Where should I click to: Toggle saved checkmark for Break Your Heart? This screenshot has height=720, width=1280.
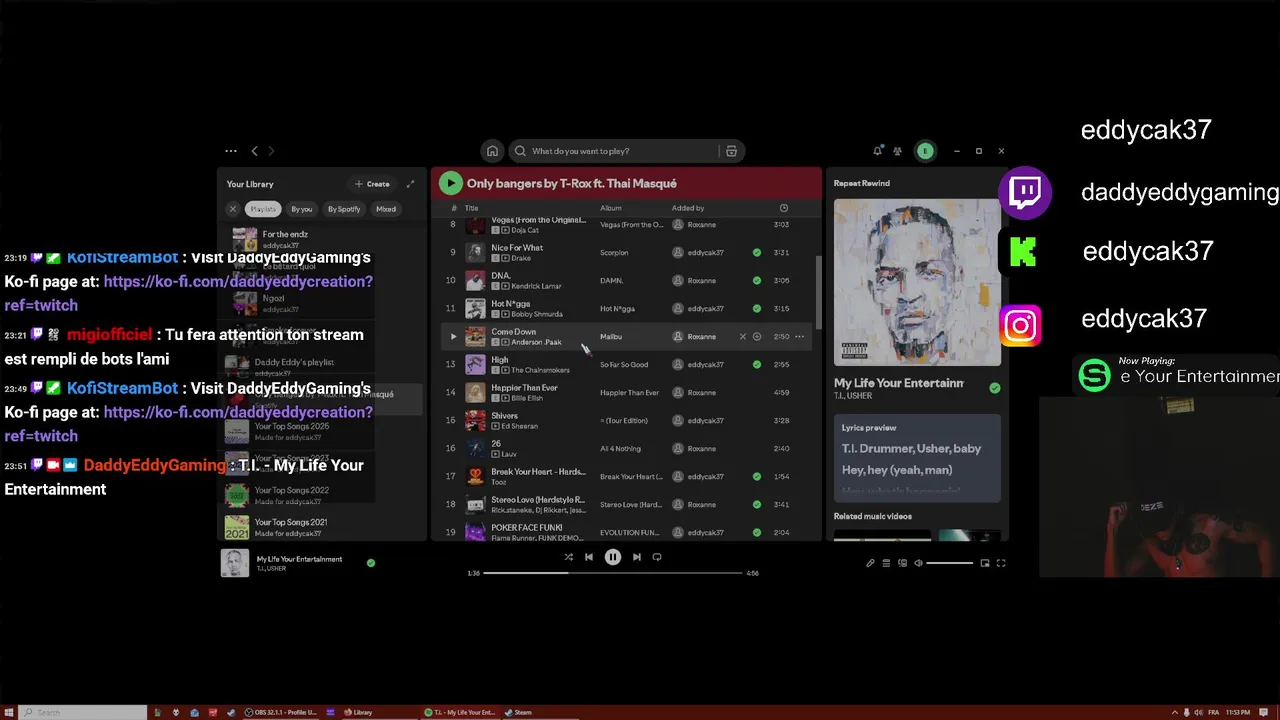pos(757,477)
